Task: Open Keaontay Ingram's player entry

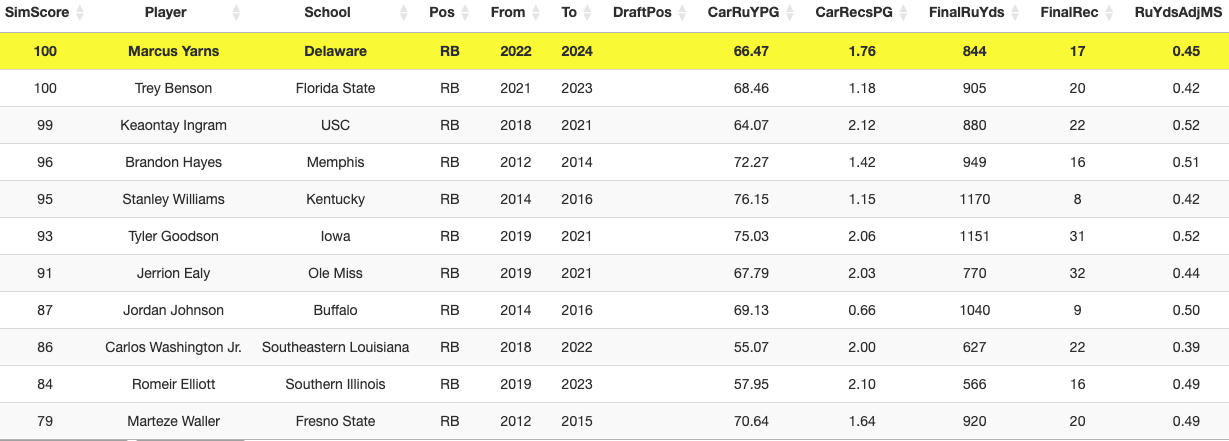Action: tap(173, 125)
